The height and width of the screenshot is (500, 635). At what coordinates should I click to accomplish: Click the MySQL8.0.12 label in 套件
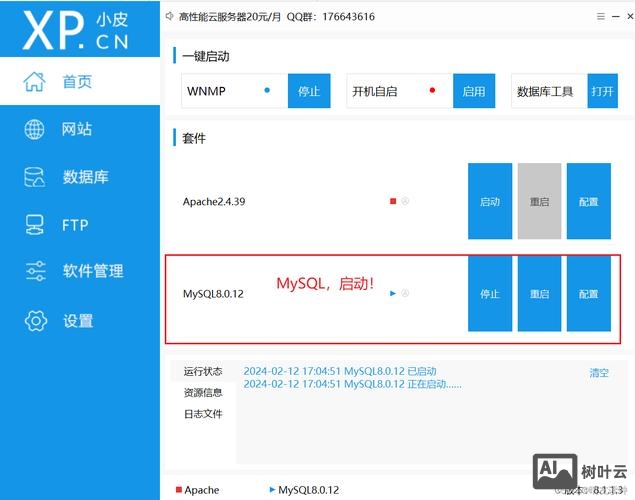(213, 294)
